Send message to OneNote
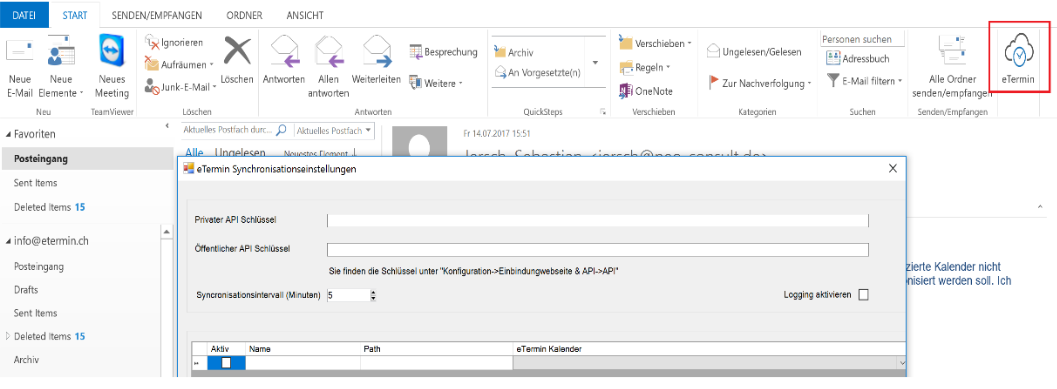The image size is (1057, 389). click(646, 91)
